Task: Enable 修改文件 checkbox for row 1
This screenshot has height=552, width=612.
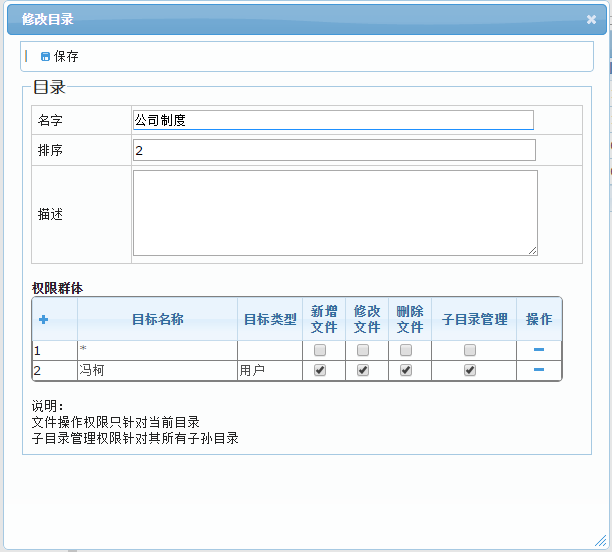Action: (x=363, y=350)
